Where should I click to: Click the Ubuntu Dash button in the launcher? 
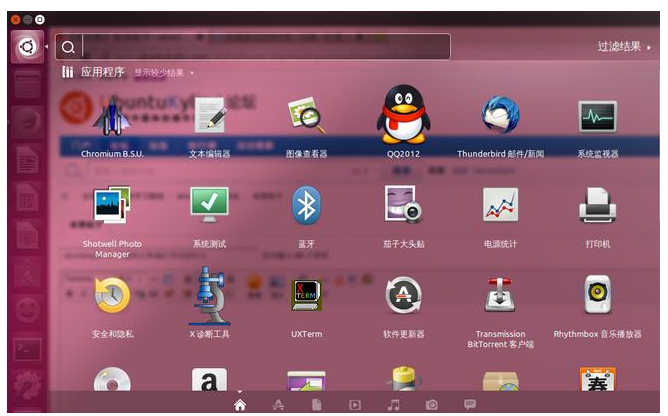(x=27, y=46)
